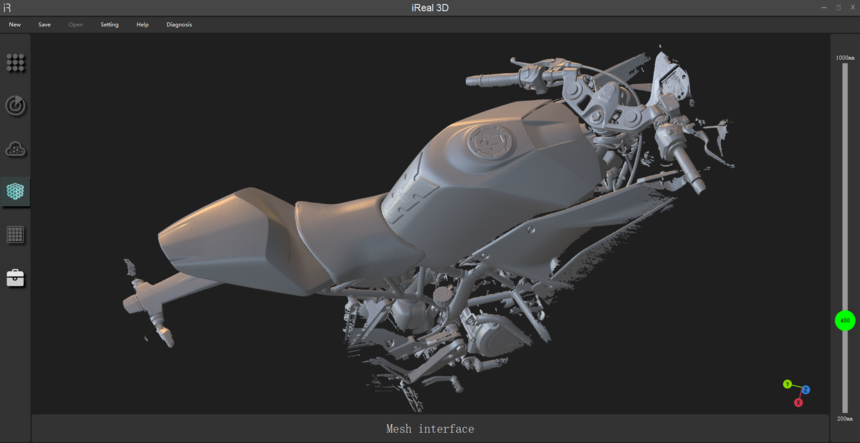Open the Help menu
The height and width of the screenshot is (443, 860).
point(143,25)
